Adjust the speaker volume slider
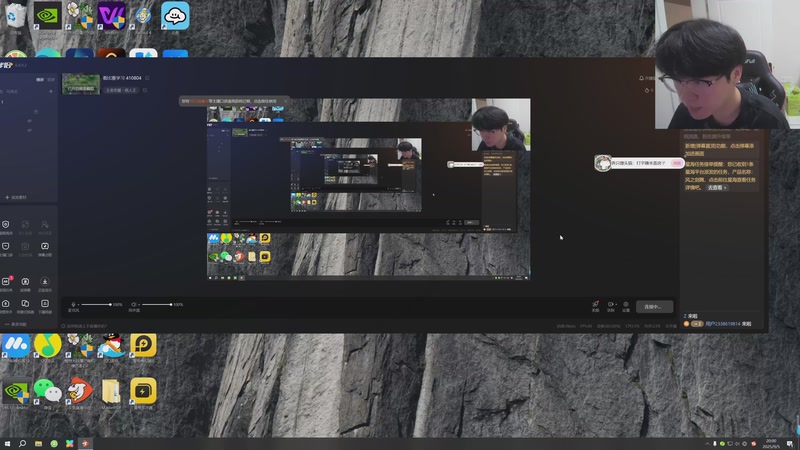800x450 pixels. [x=157, y=305]
